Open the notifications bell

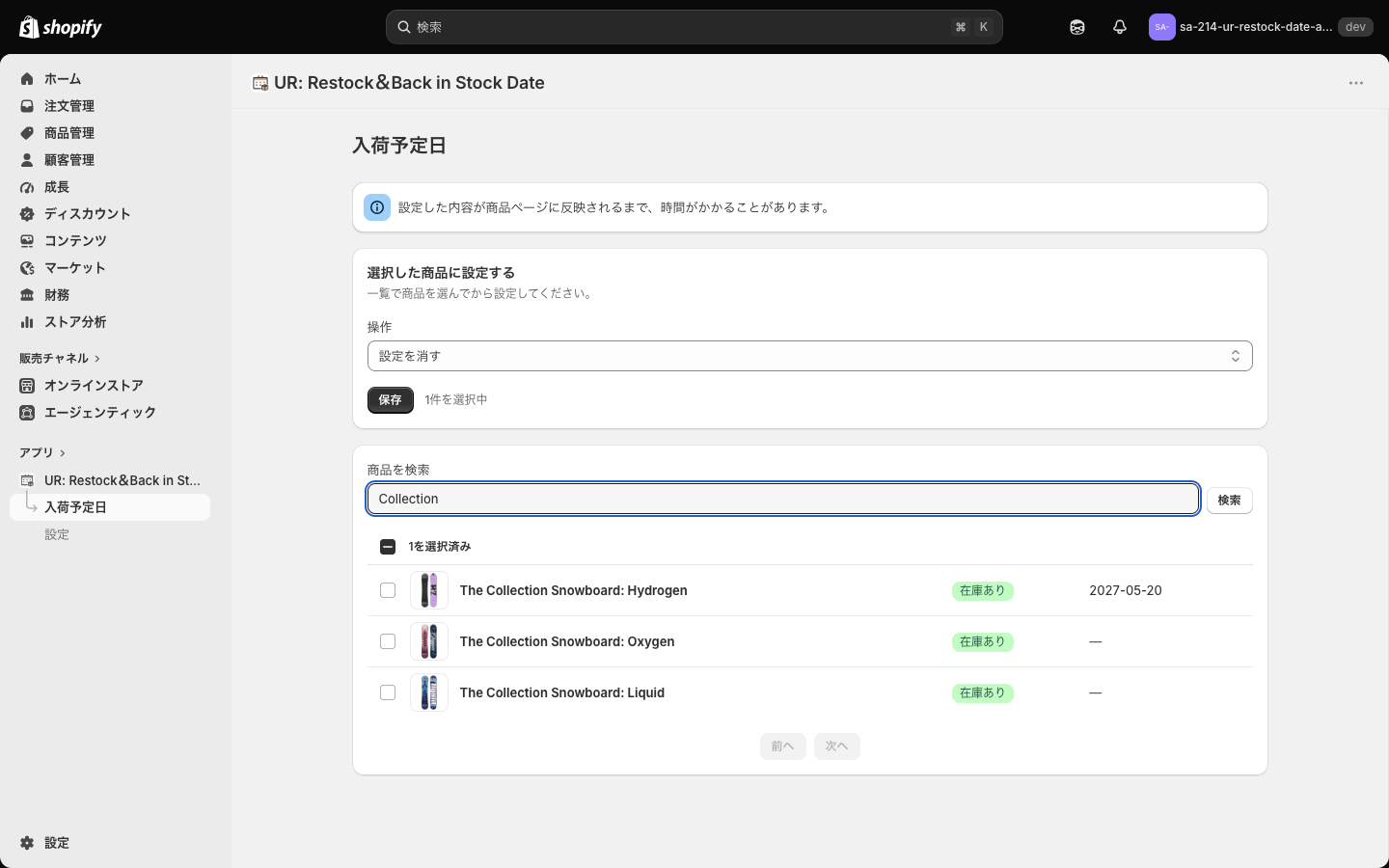(x=1120, y=27)
